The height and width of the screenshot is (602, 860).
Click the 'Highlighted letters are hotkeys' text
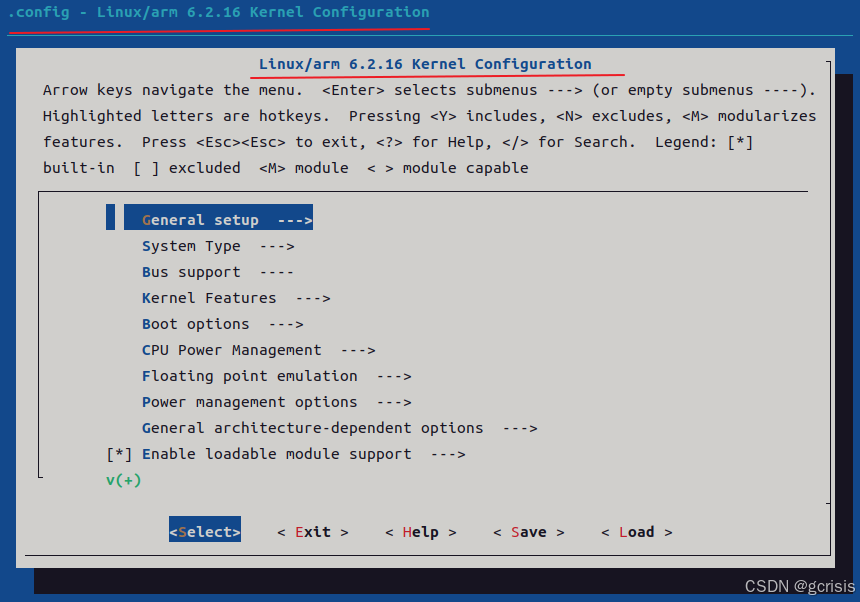[186, 116]
